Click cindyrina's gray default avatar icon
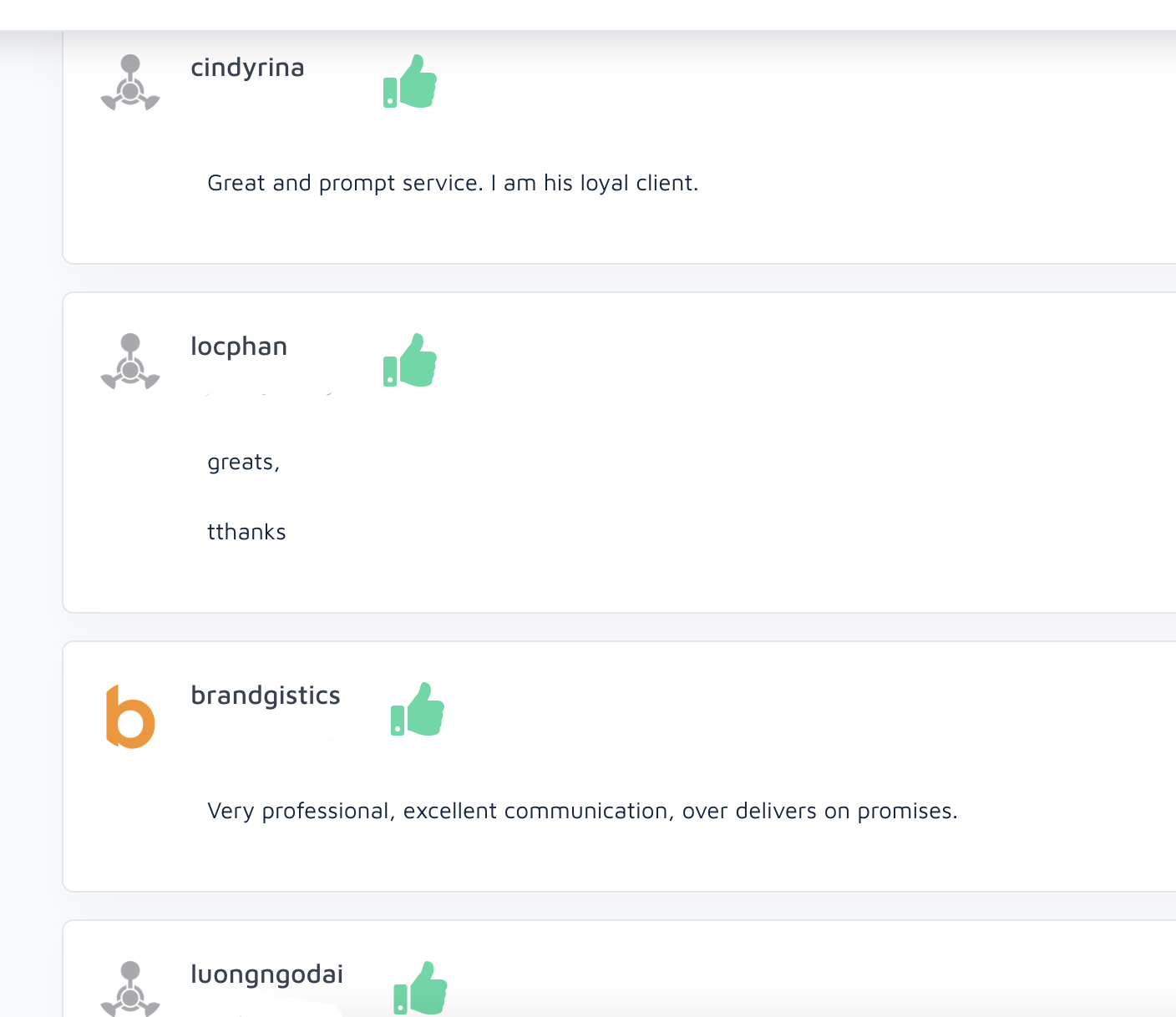This screenshot has height=1017, width=1176. [130, 83]
